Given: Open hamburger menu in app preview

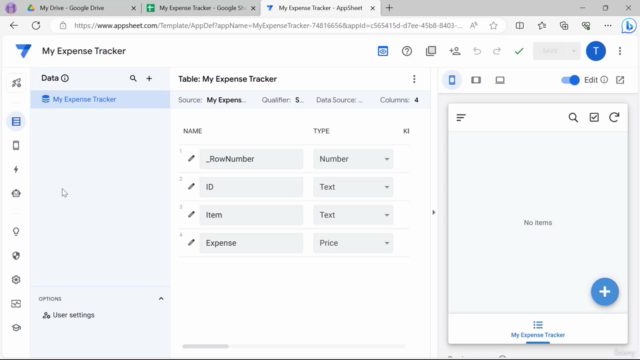Looking at the screenshot, I should point(461,118).
